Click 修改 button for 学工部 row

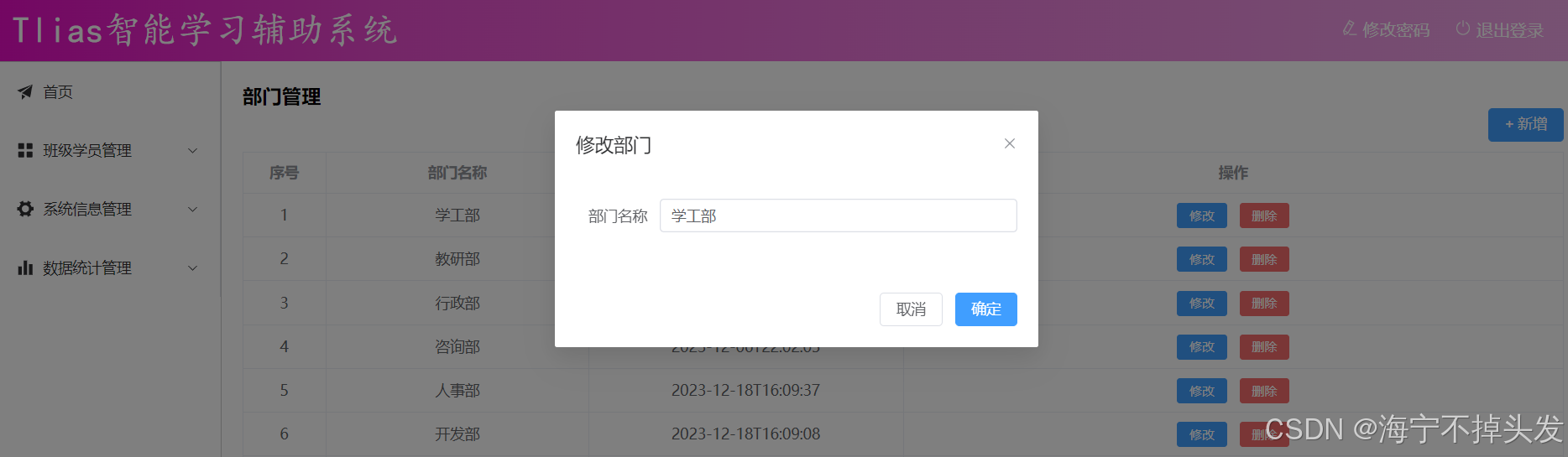[x=1201, y=216]
